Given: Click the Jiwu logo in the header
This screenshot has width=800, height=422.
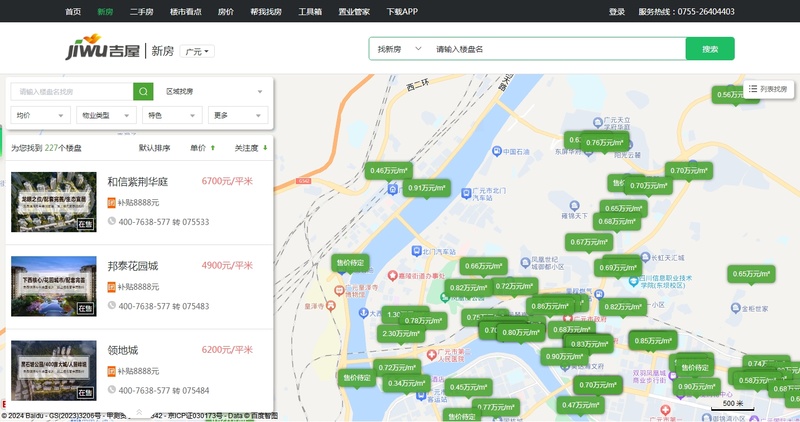Looking at the screenshot, I should (x=102, y=49).
